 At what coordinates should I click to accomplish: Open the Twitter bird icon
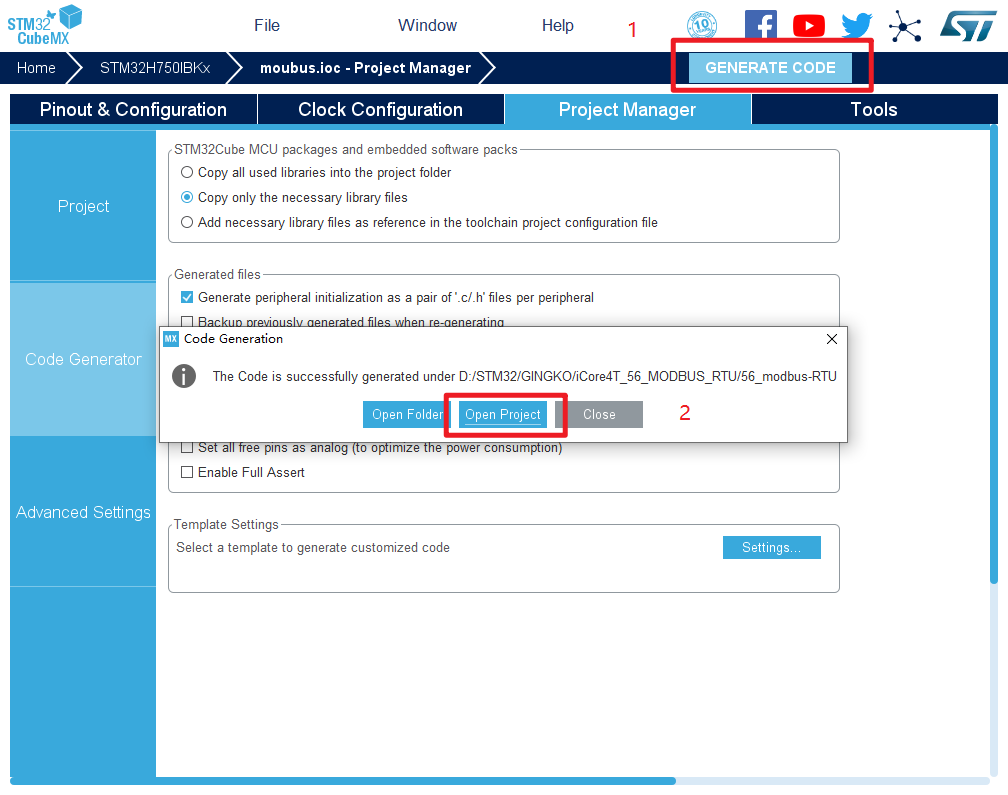point(857,27)
